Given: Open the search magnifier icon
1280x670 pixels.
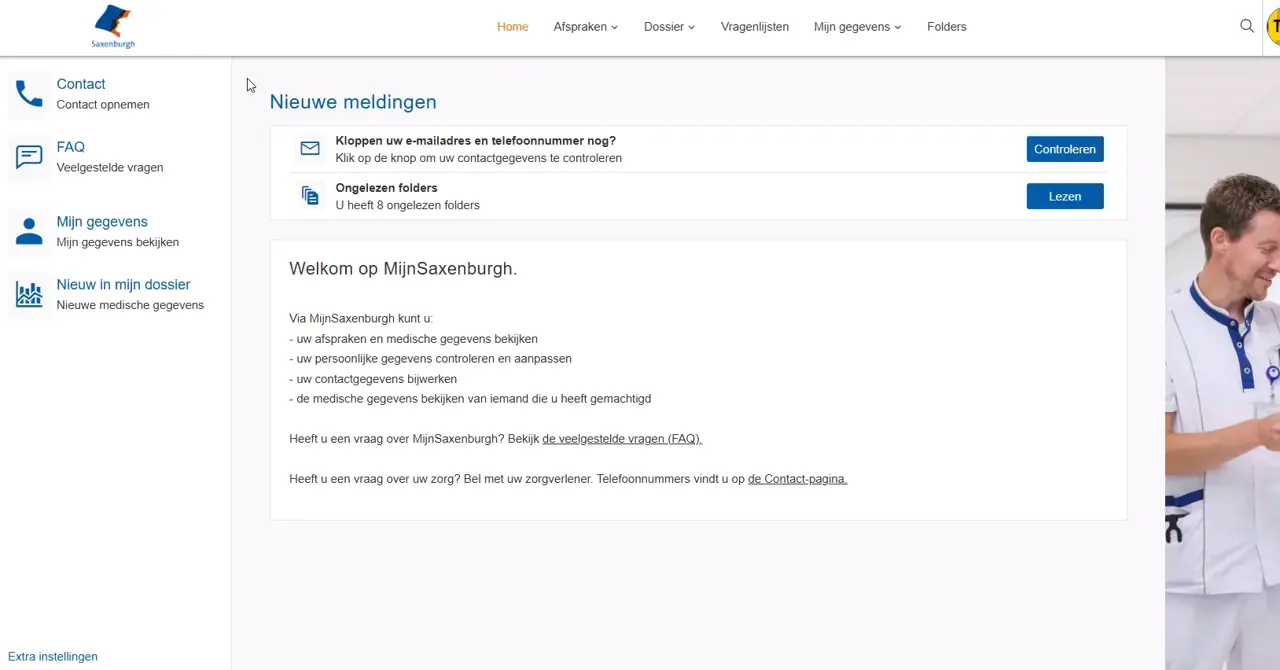Looking at the screenshot, I should click(x=1247, y=26).
